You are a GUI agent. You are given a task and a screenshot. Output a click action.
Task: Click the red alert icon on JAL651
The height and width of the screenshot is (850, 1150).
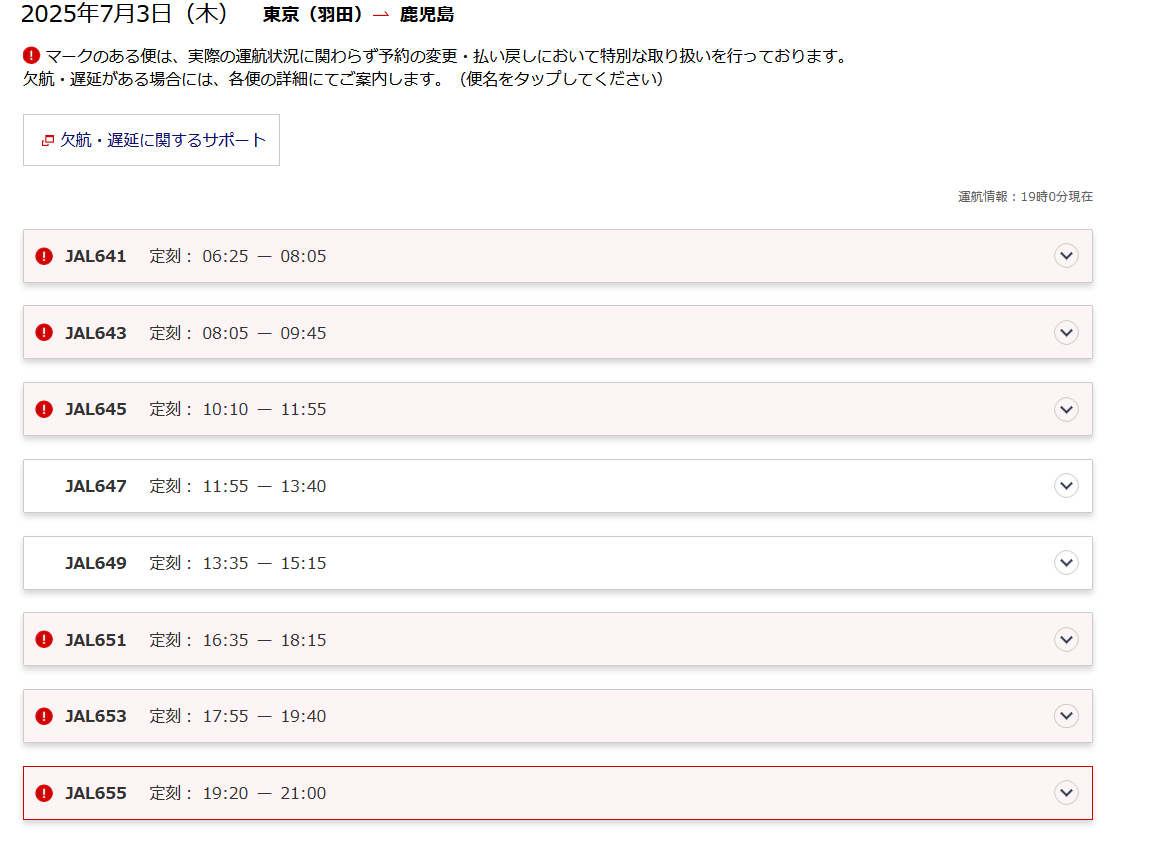point(44,640)
